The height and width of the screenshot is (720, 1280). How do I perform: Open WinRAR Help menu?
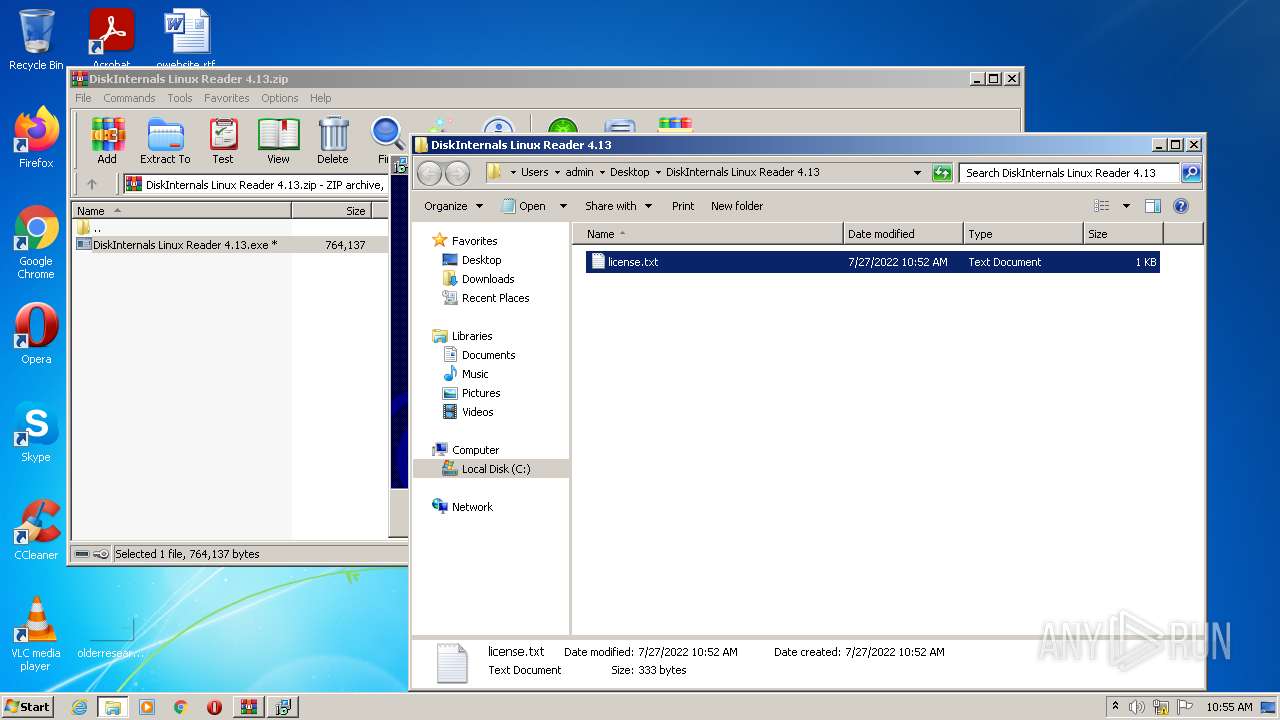pyautogui.click(x=320, y=98)
